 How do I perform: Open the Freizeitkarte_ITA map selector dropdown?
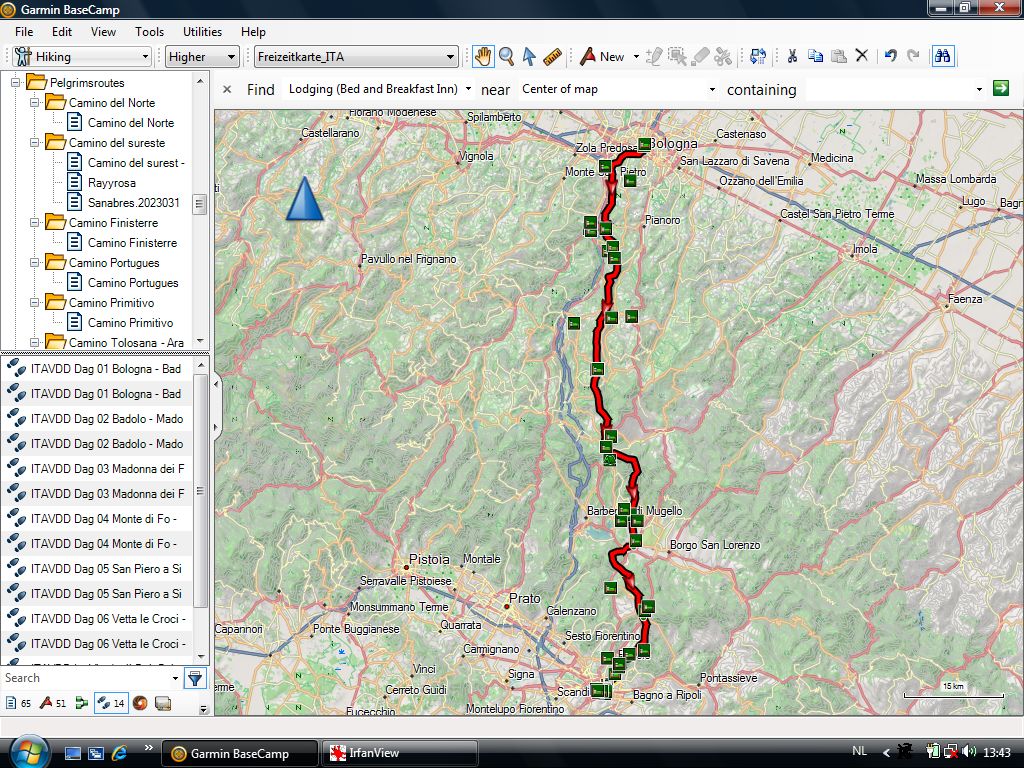pos(356,57)
